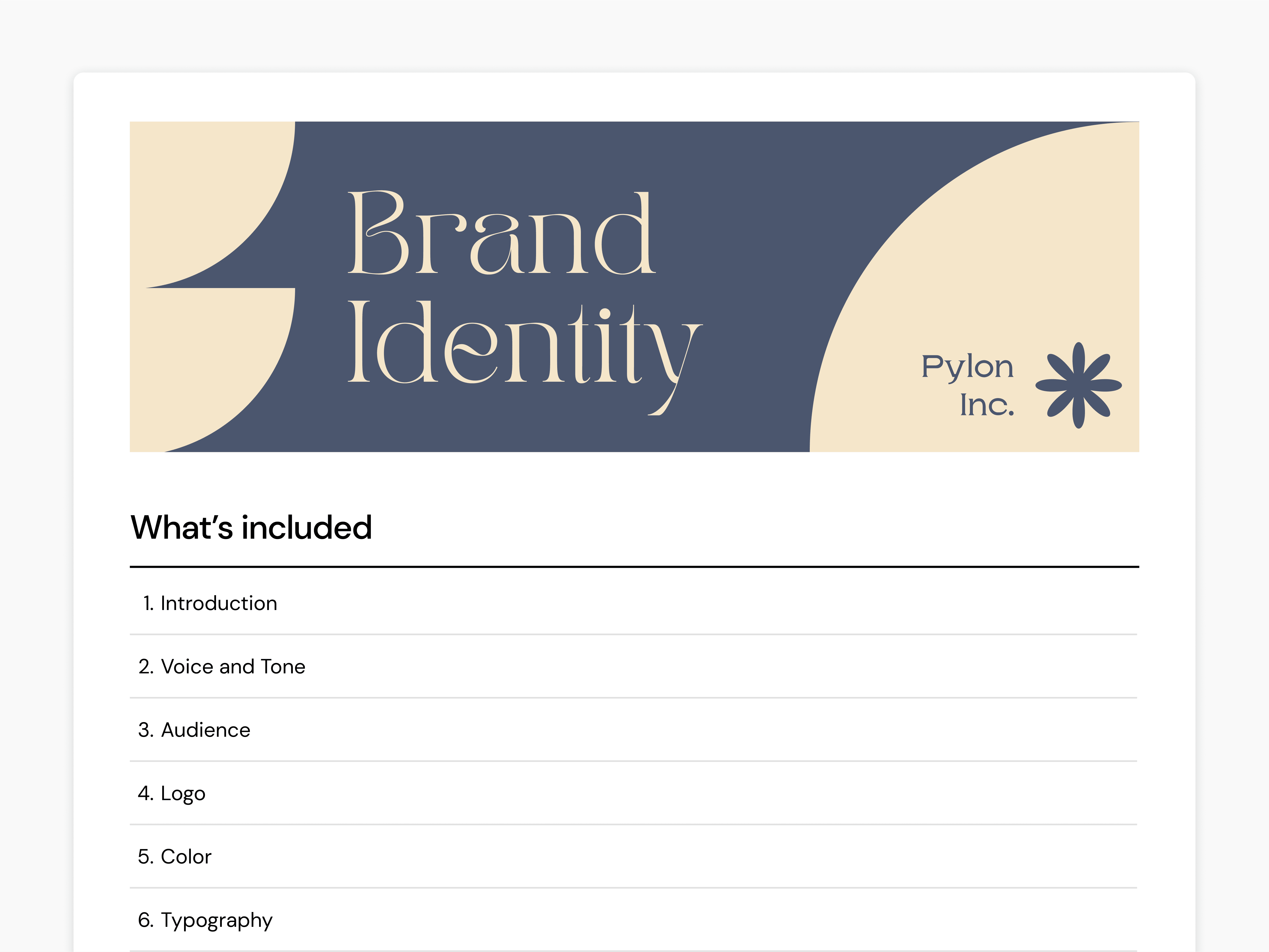This screenshot has width=1269, height=952.
Task: Jump to the Logo section item
Action: [183, 793]
